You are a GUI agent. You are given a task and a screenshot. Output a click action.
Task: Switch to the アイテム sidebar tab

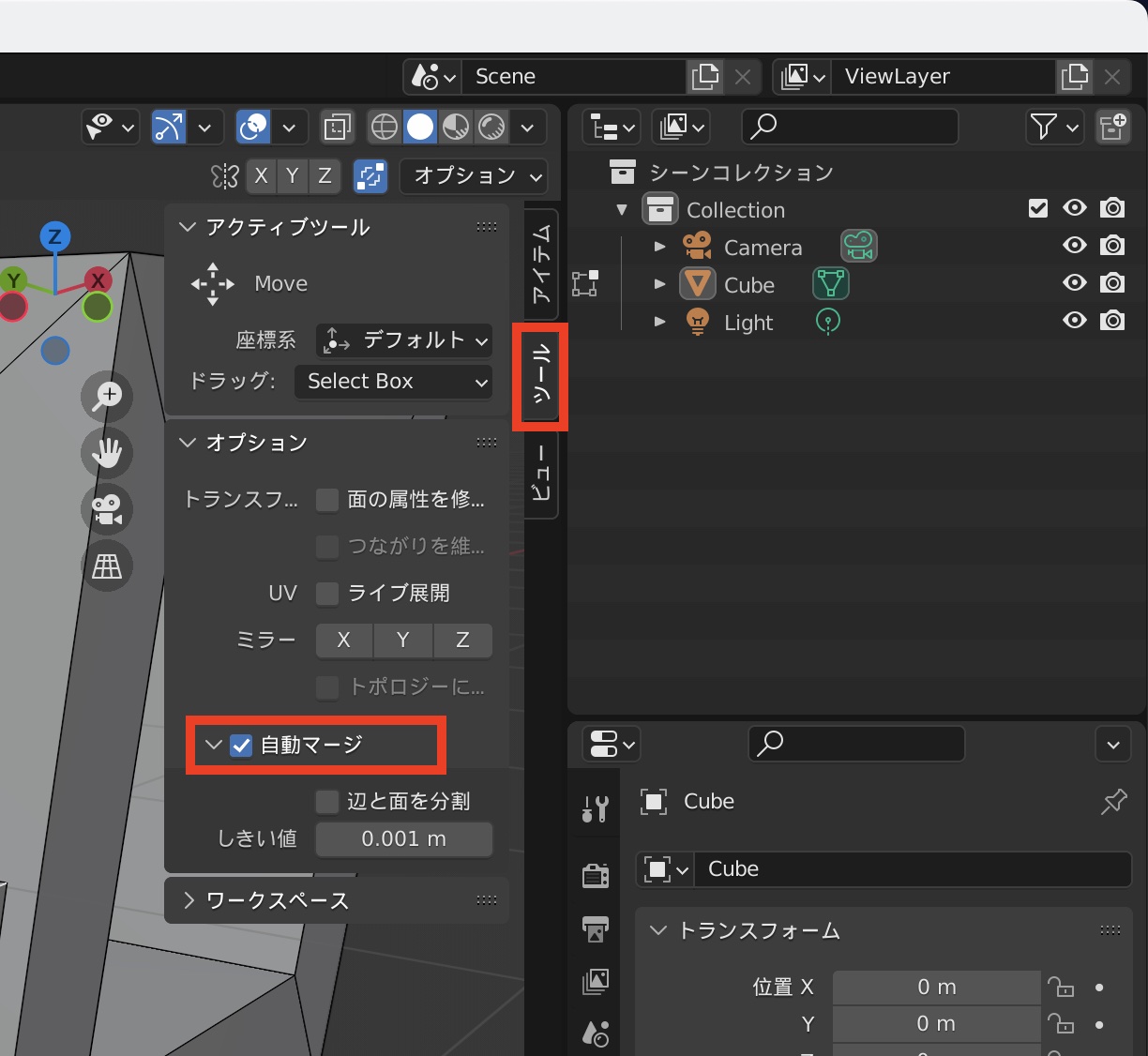pos(541,264)
